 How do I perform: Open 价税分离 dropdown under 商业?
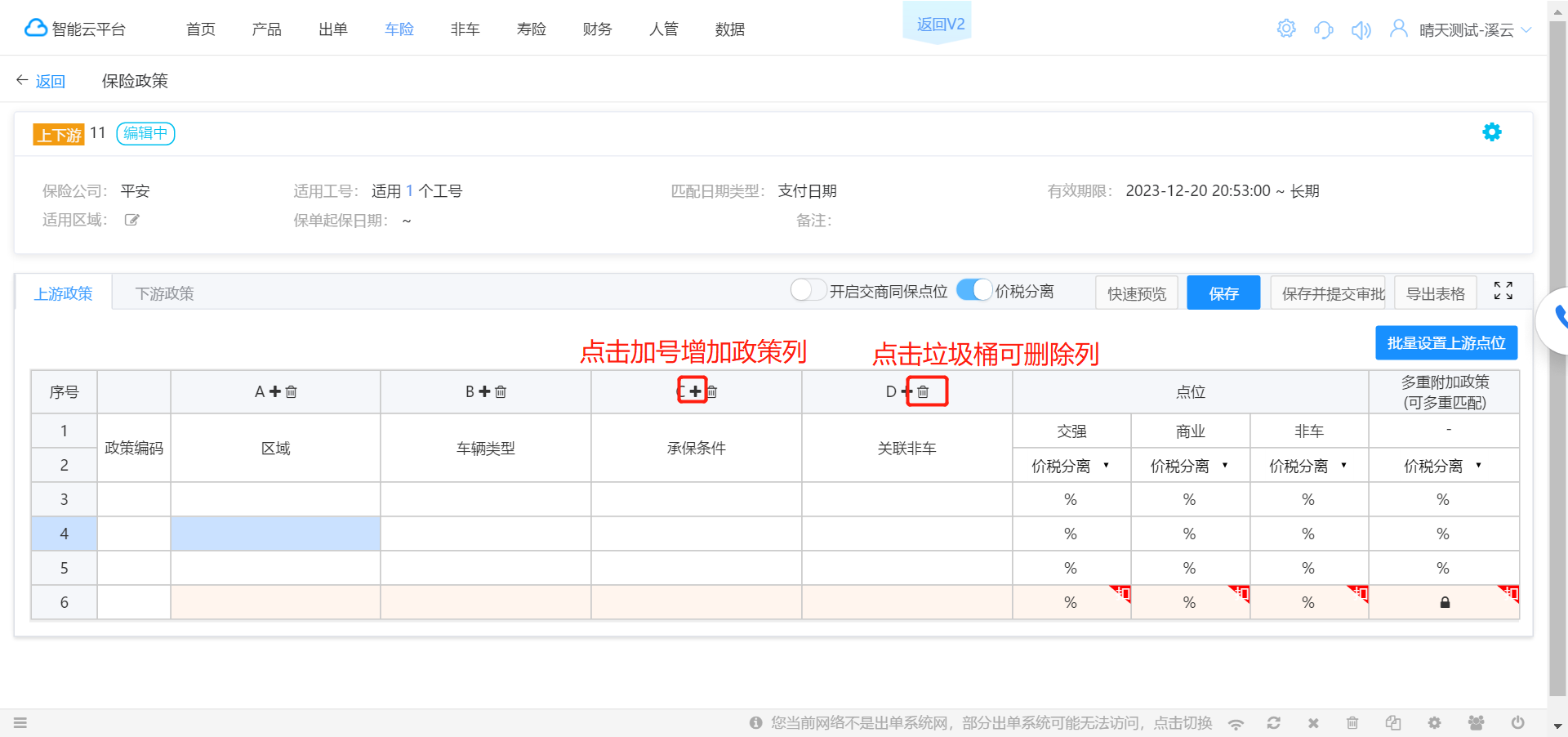tap(1189, 466)
